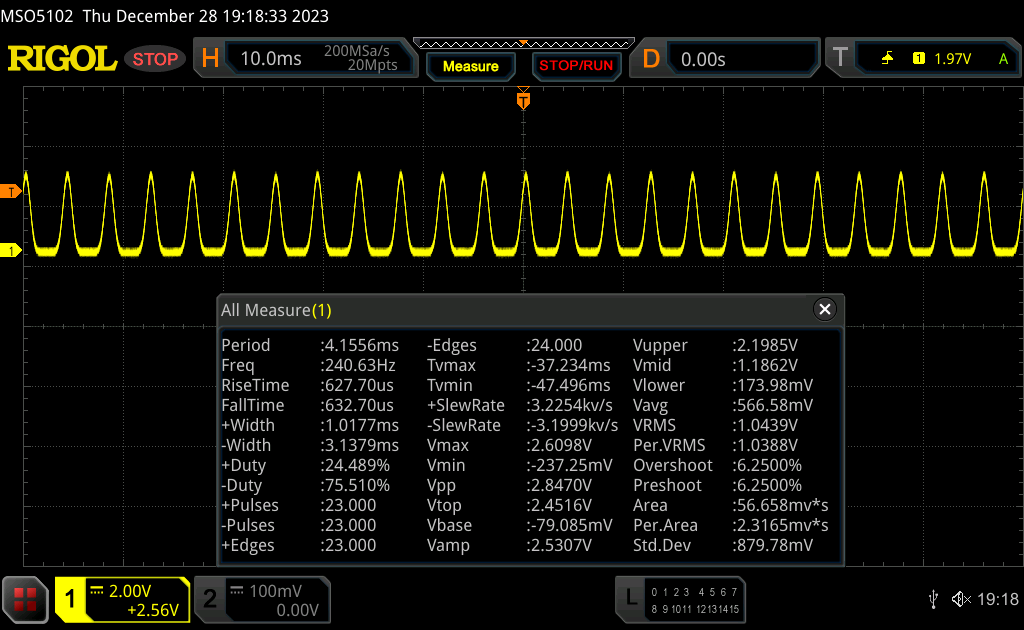Click the Vmin value -237.25mV
Viewport: 1024px width, 630px height.
coord(569,465)
